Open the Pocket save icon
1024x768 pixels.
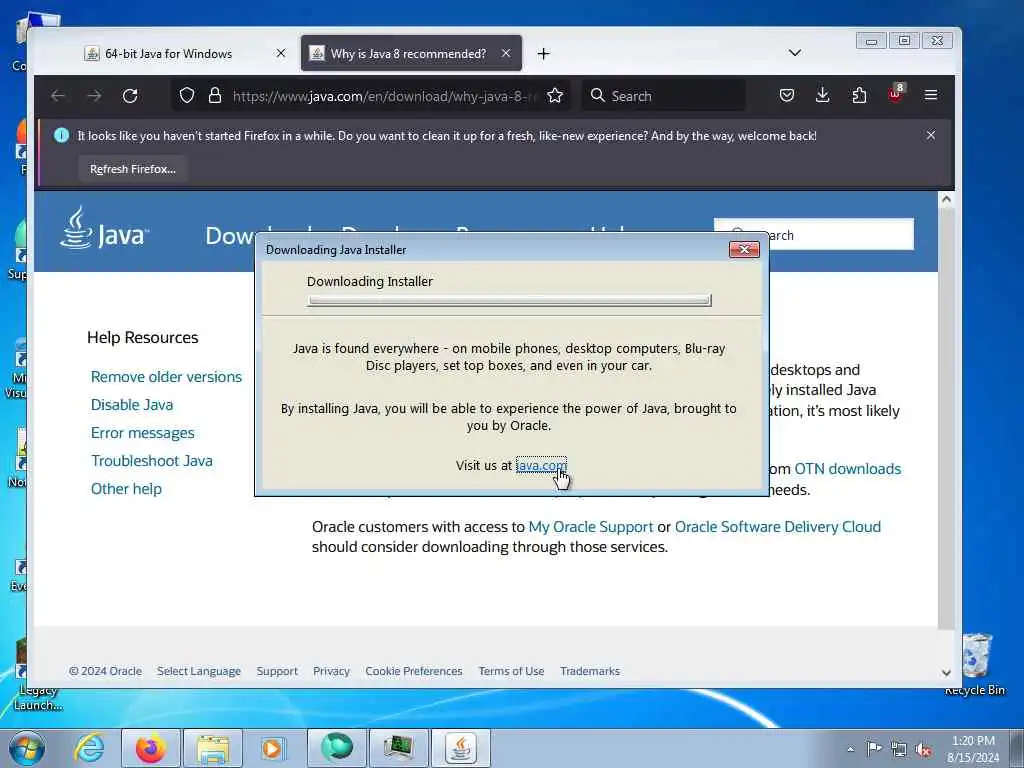click(787, 96)
